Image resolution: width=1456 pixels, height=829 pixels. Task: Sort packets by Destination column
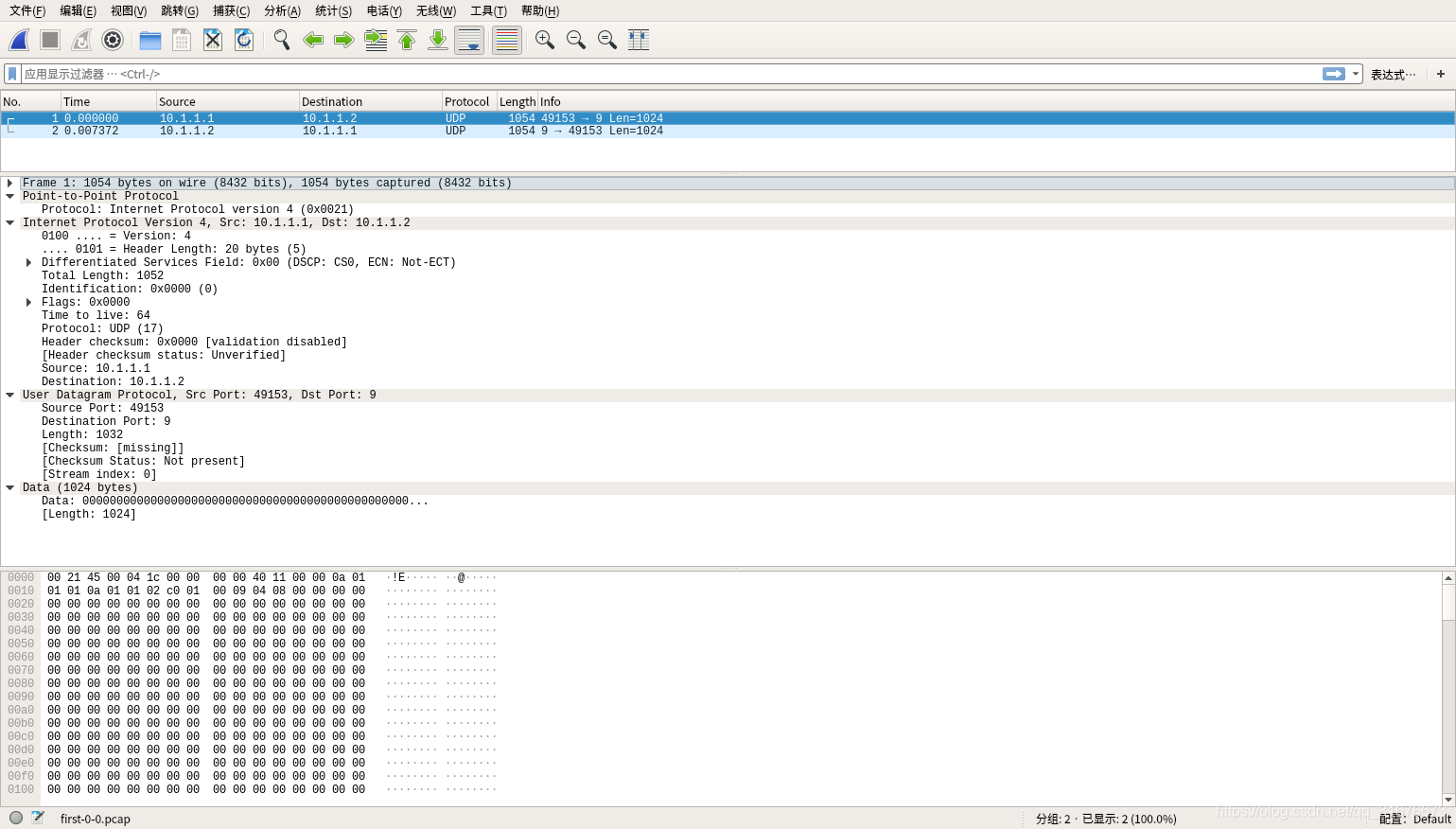click(x=370, y=101)
